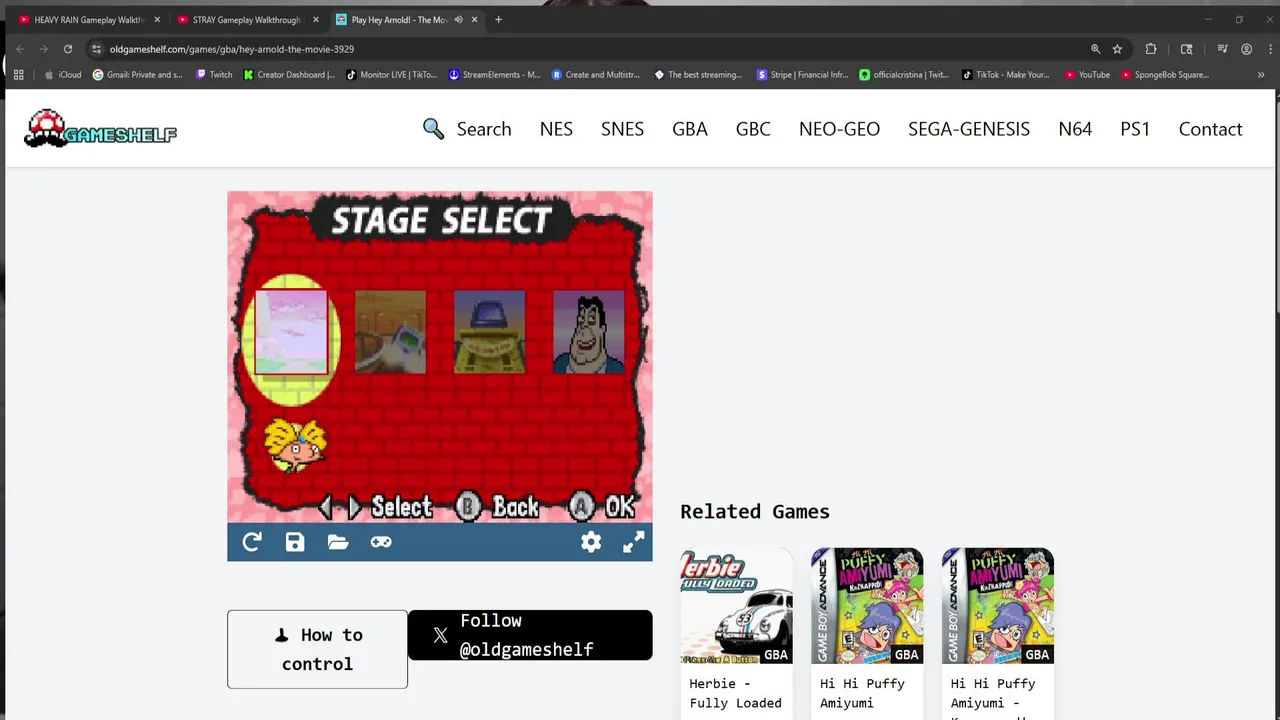Open a new browser tab

498,20
